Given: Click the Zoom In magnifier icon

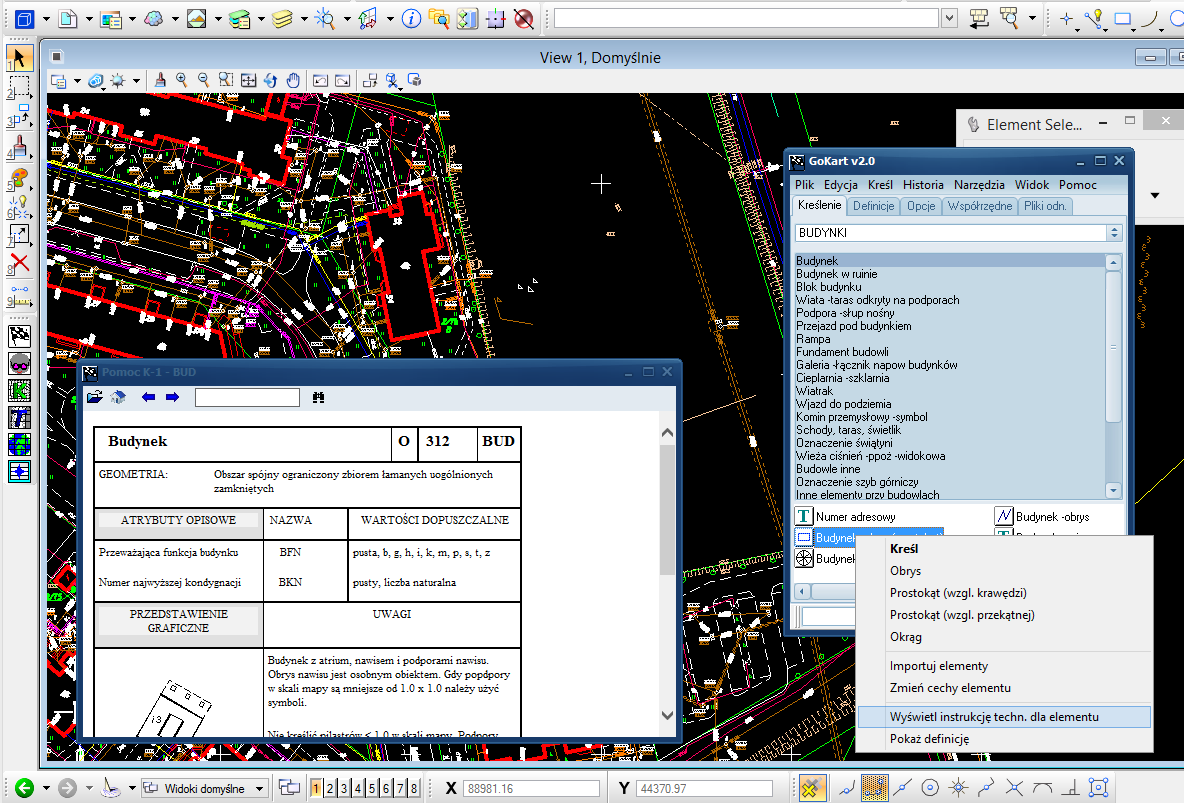Looking at the screenshot, I should [182, 80].
